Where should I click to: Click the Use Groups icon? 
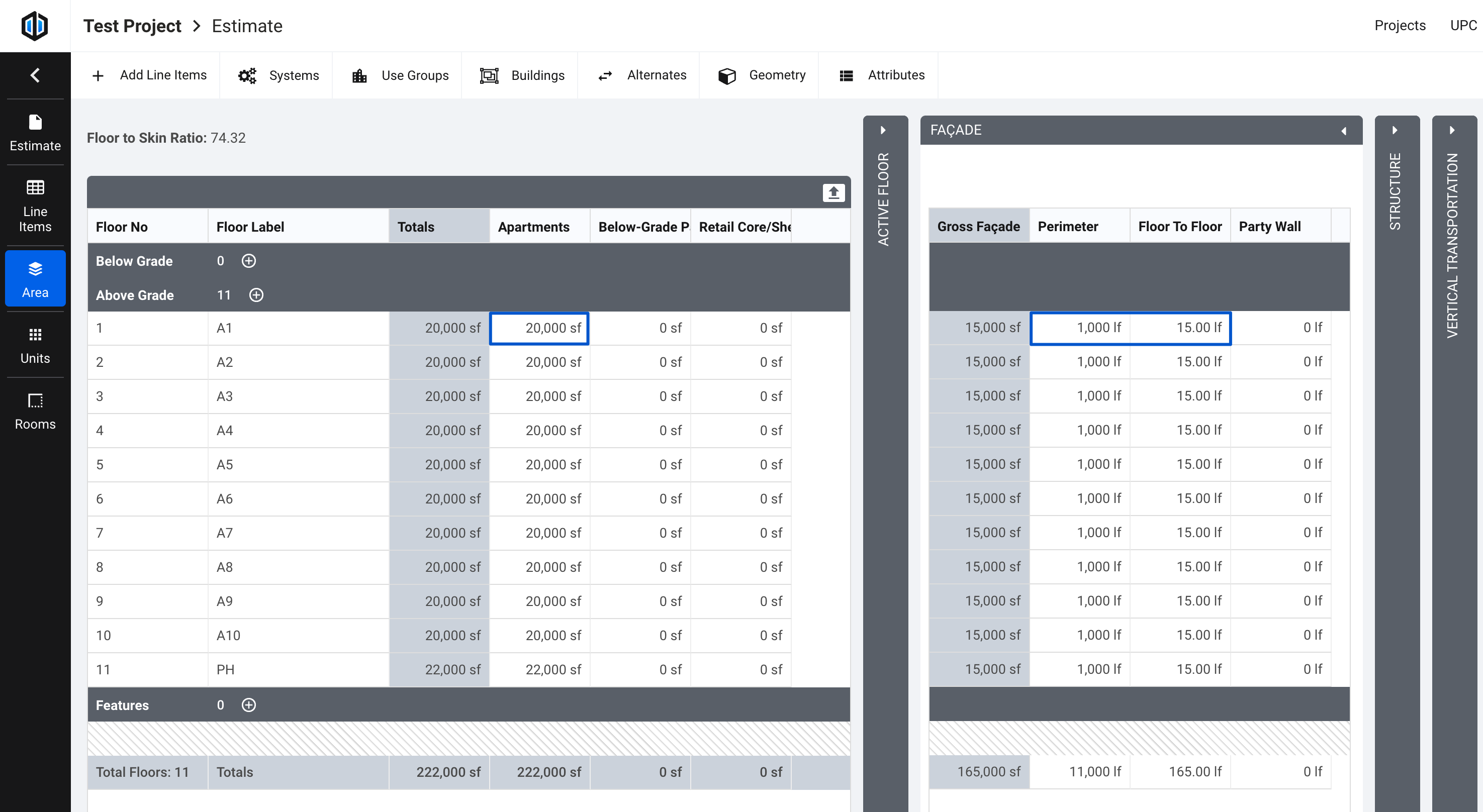click(x=359, y=75)
